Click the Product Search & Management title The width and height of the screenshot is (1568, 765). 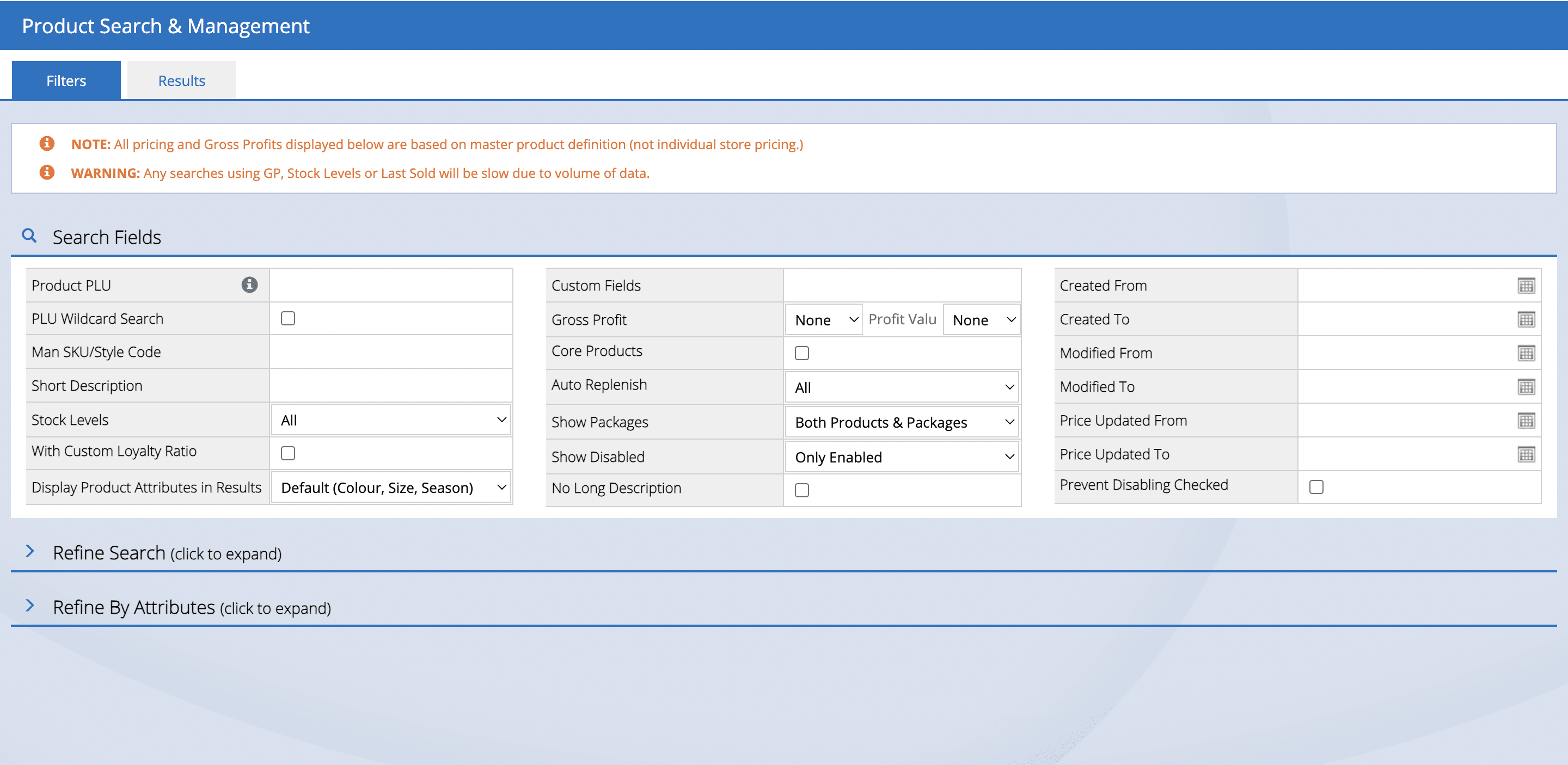tap(166, 26)
